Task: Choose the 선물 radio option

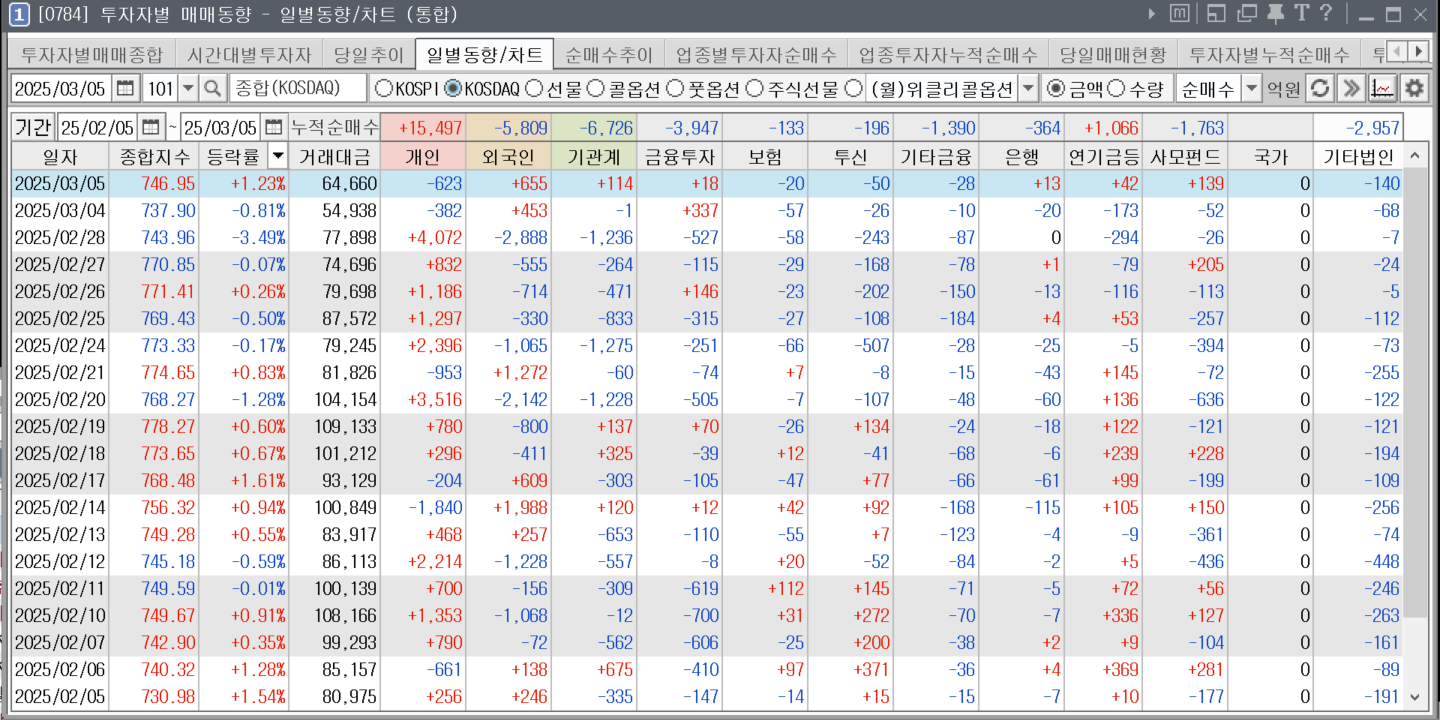Action: 535,88
